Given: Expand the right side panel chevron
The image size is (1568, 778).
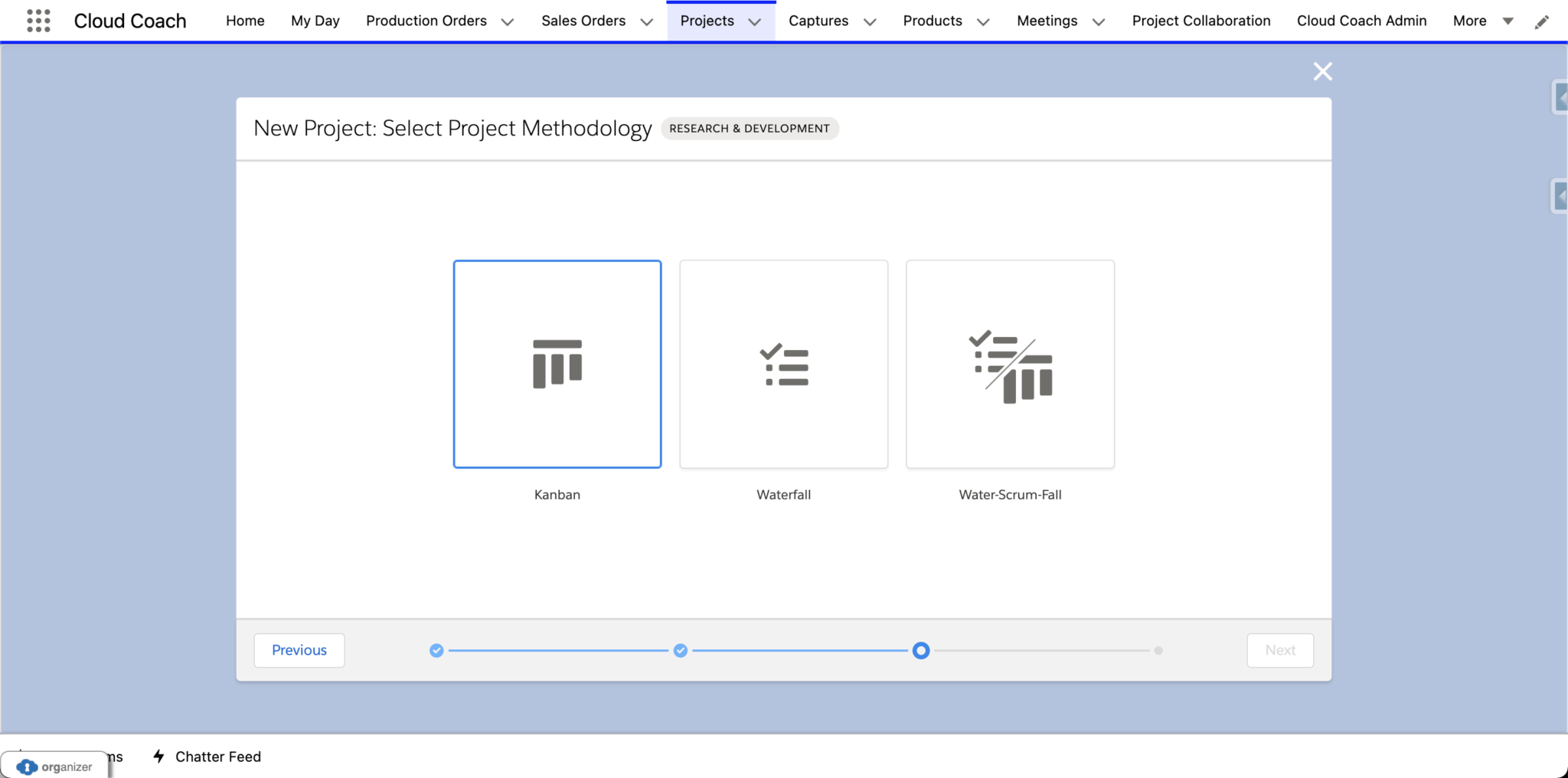Looking at the screenshot, I should [1560, 97].
